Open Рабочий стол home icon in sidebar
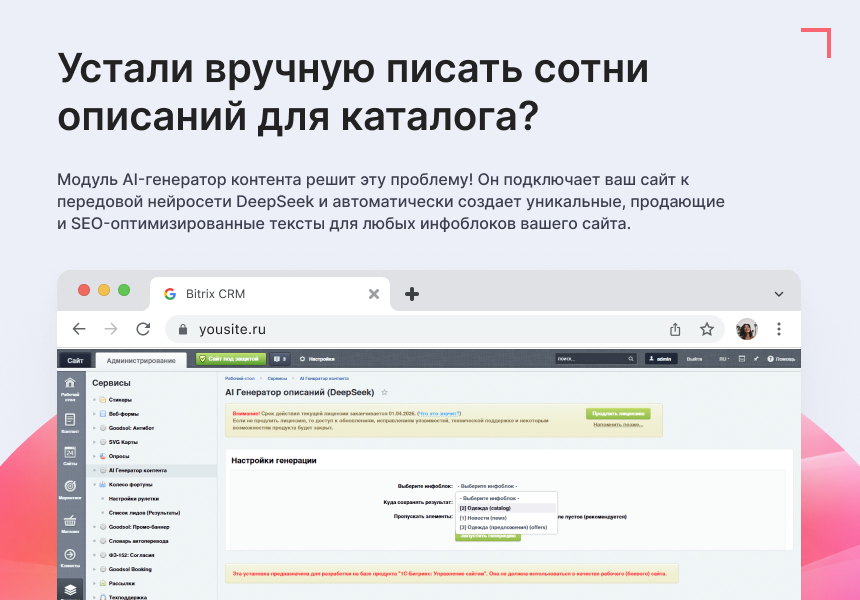 [70, 388]
